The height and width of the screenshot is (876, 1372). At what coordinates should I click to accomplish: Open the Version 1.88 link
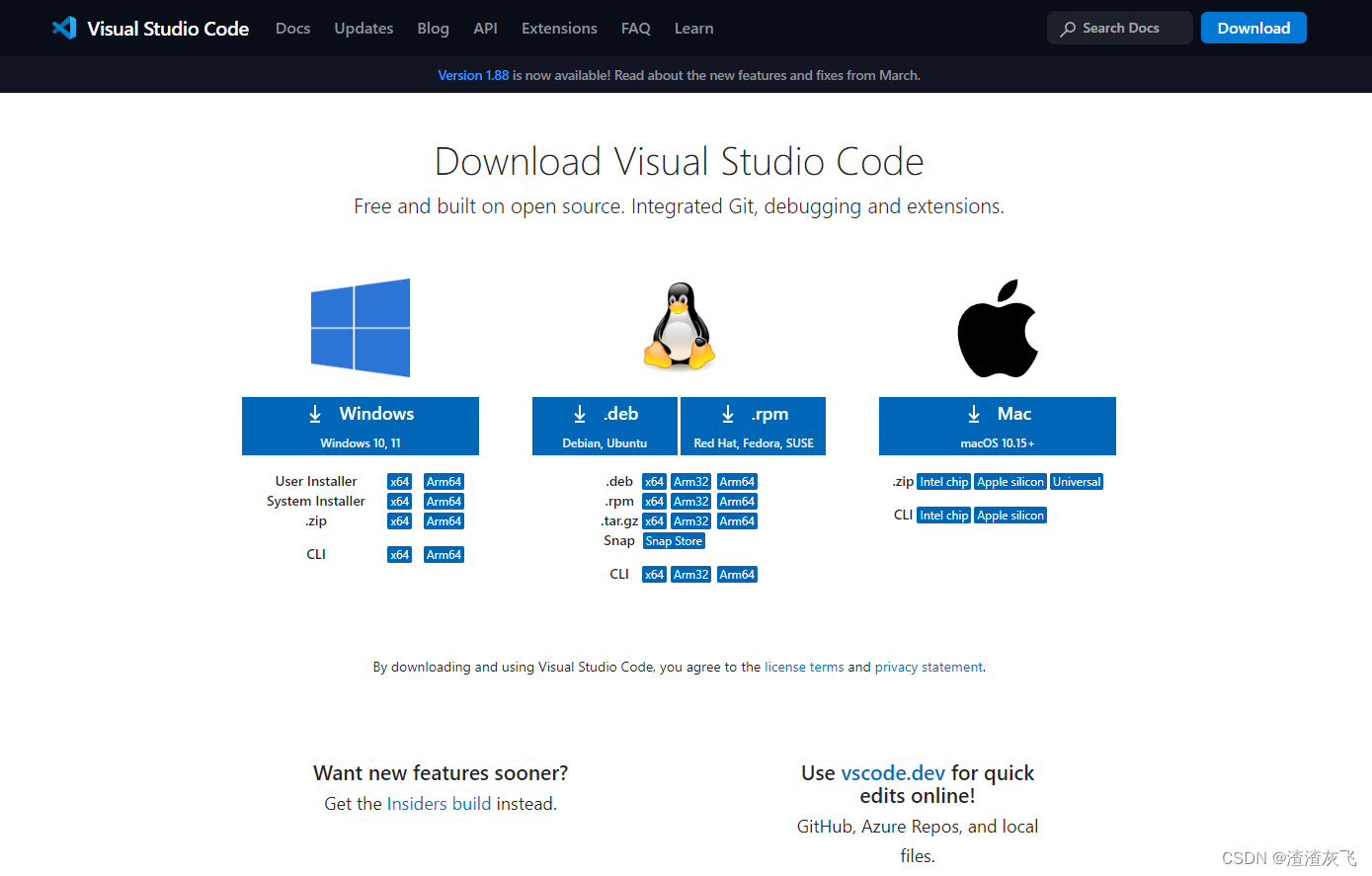click(x=473, y=75)
